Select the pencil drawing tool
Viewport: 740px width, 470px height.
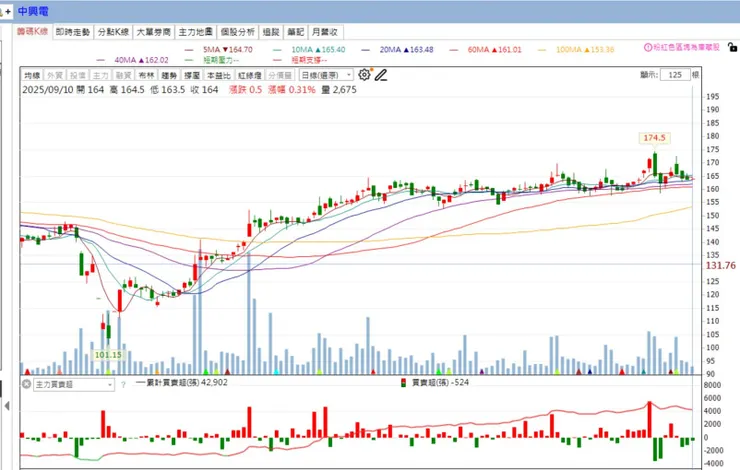point(381,75)
